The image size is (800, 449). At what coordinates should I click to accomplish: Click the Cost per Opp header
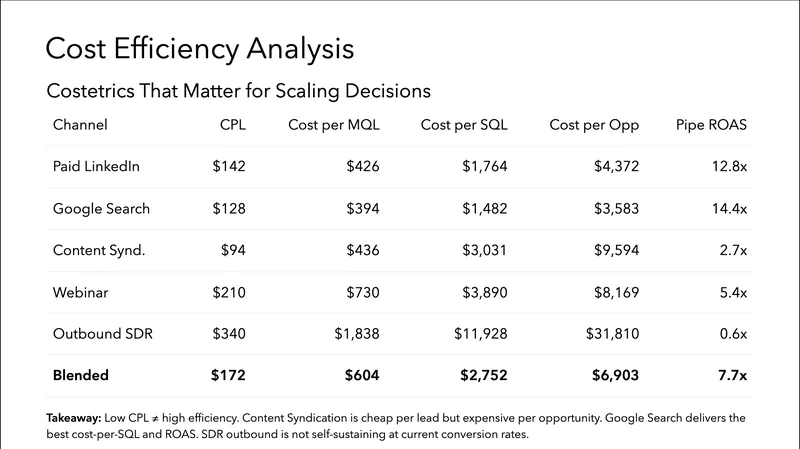[x=594, y=126]
